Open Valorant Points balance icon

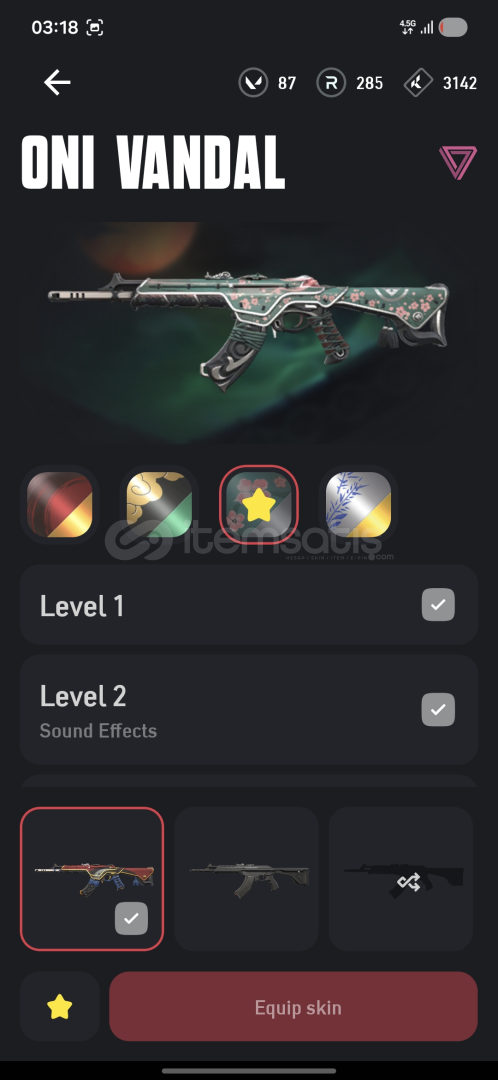click(x=253, y=83)
